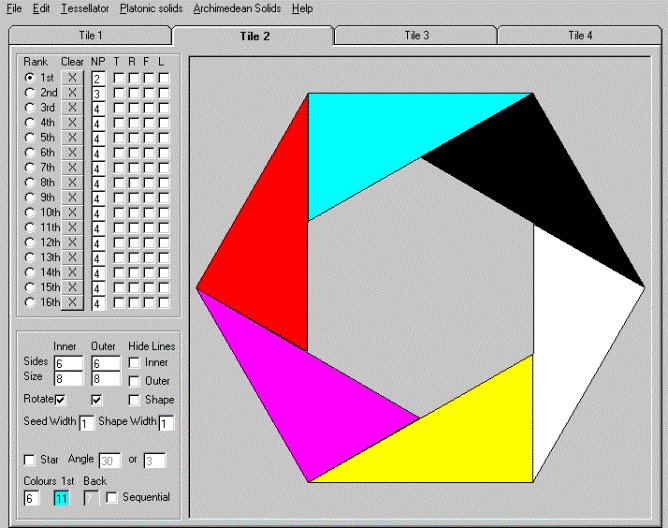Switch to the Tile 3 tab
Image resolution: width=668 pixels, height=528 pixels.
click(x=416, y=35)
